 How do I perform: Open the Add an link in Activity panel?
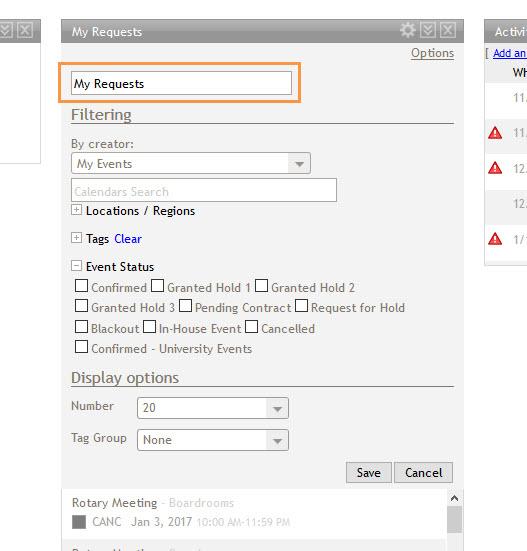510,53
